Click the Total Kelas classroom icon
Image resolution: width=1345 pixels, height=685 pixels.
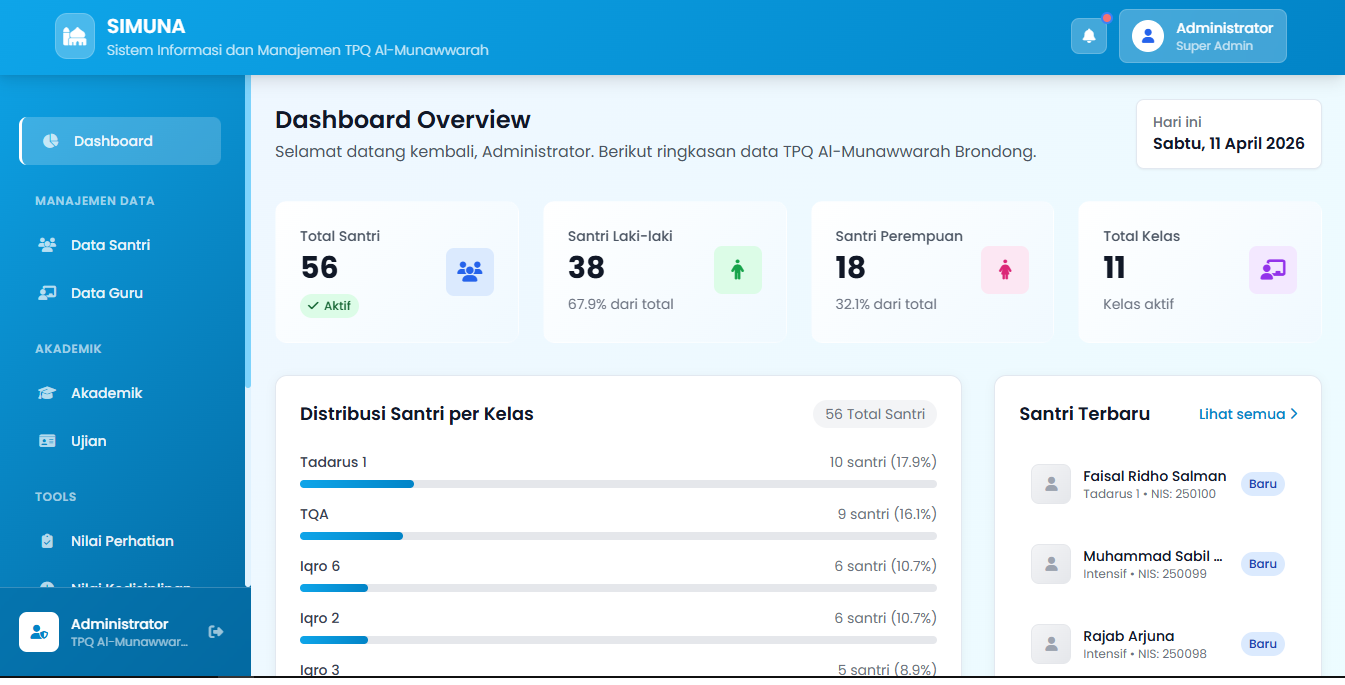1272,270
